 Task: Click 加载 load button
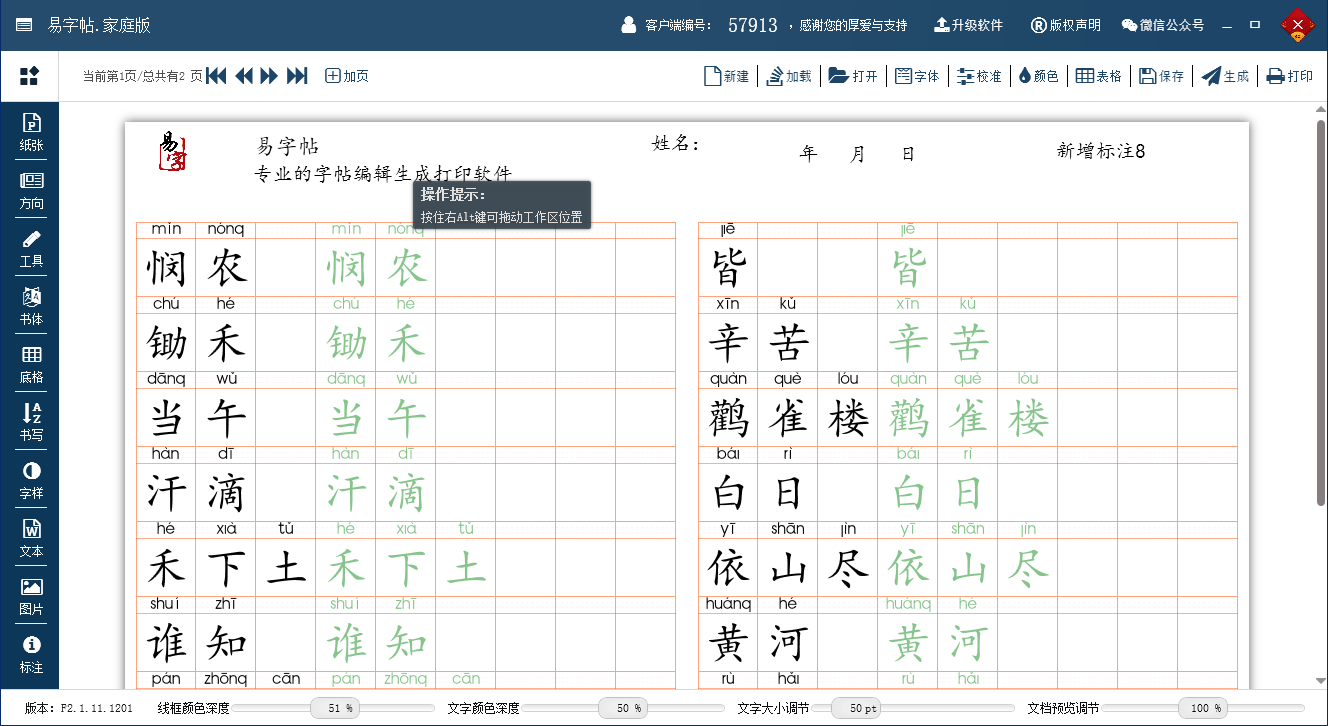[789, 76]
